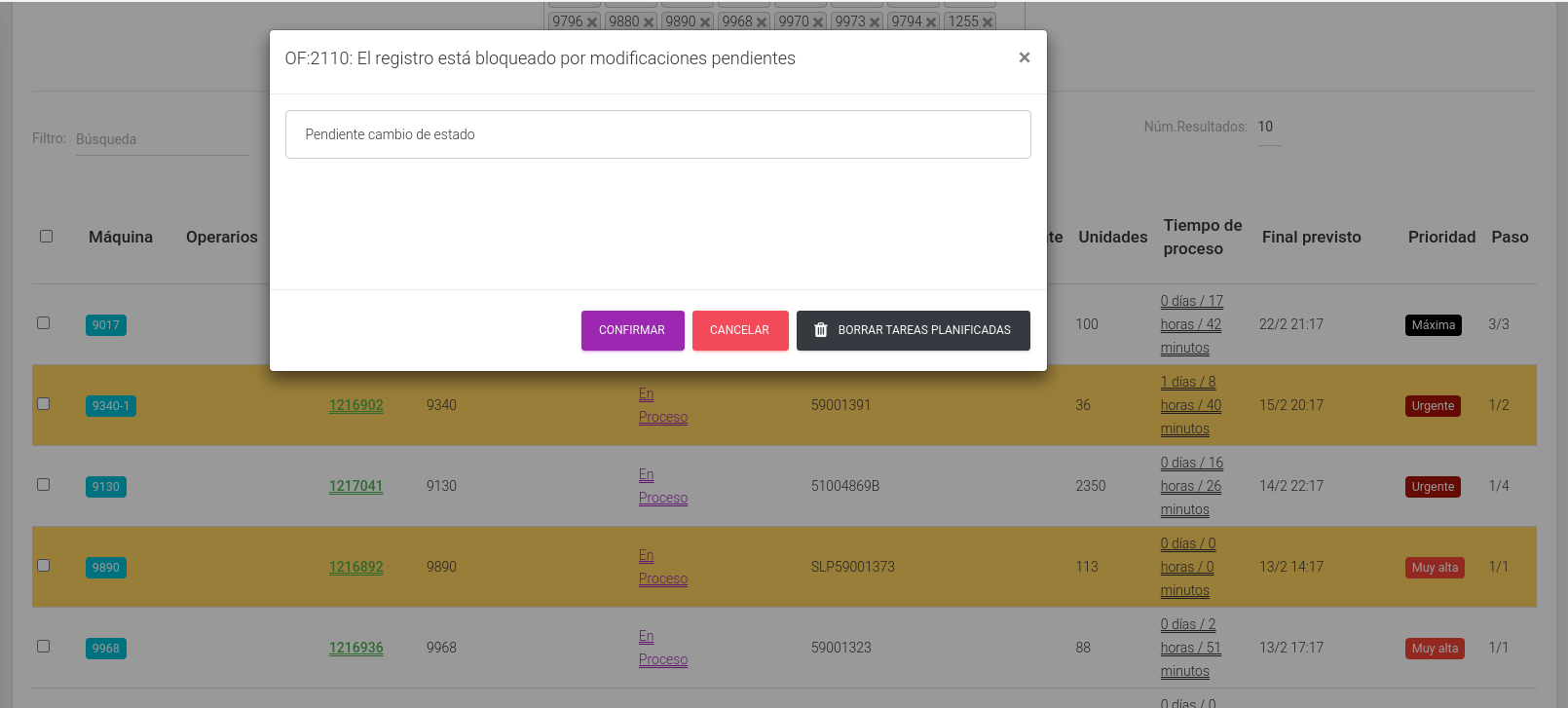The width and height of the screenshot is (1568, 708).
Task: Click the date 14/2 22:17
Action: 1291,486
